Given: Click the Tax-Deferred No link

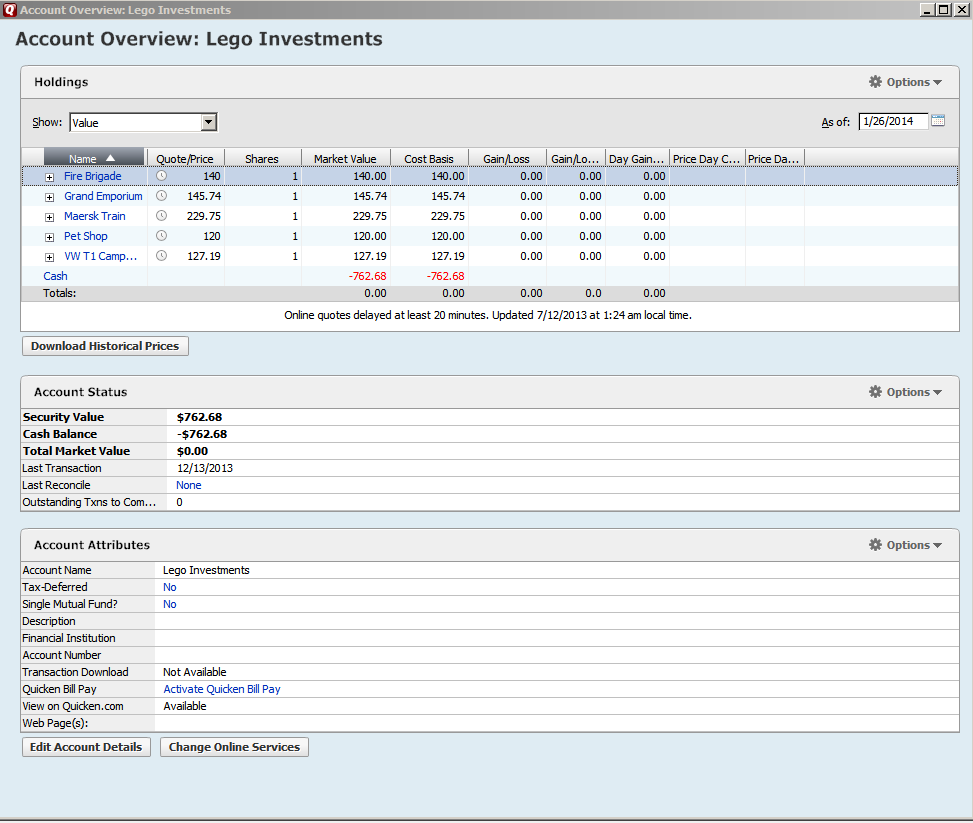Looking at the screenshot, I should coord(169,587).
